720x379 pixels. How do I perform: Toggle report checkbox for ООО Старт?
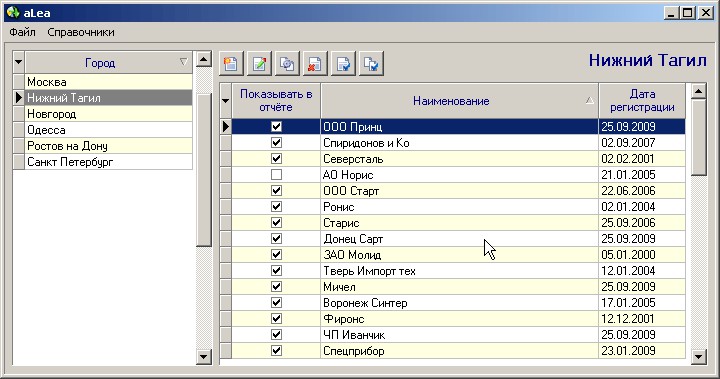click(276, 190)
